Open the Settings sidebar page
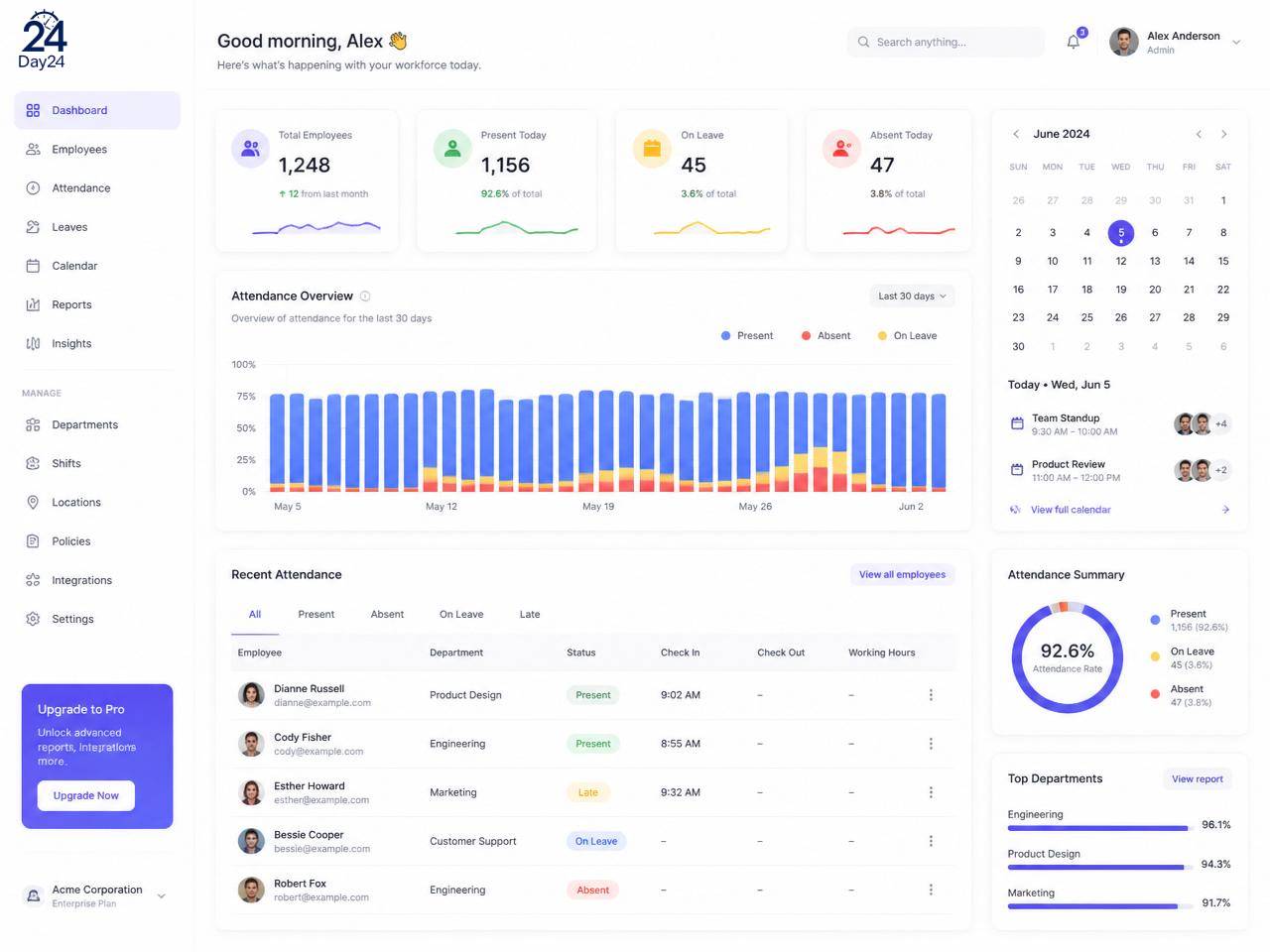Image resolution: width=1270 pixels, height=952 pixels. (97, 619)
